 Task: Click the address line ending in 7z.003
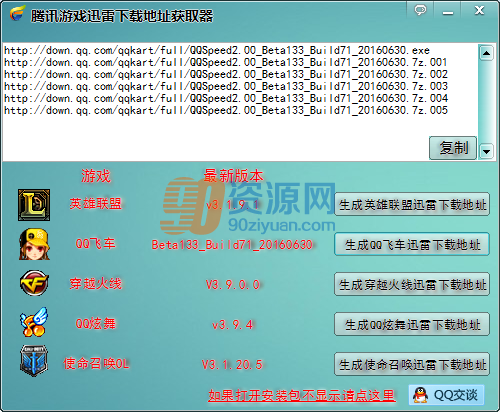(x=226, y=86)
